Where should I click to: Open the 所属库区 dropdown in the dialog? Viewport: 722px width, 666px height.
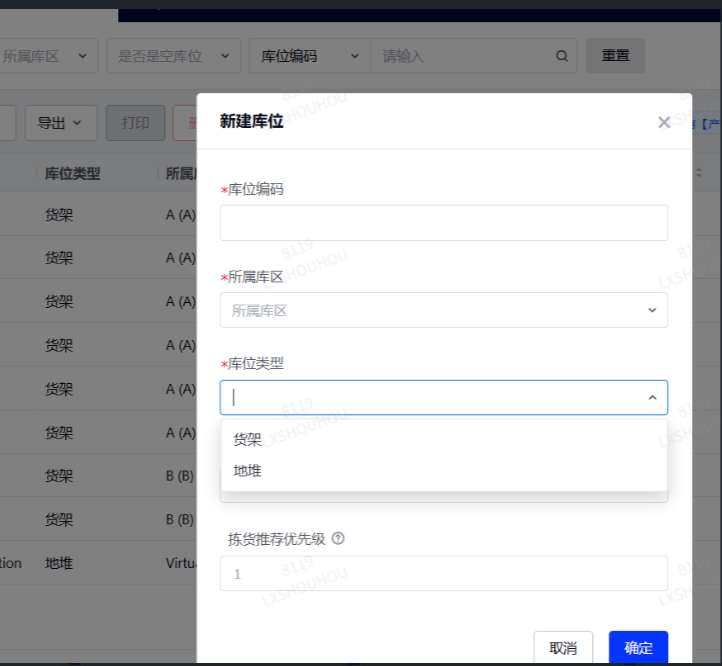(x=443, y=310)
